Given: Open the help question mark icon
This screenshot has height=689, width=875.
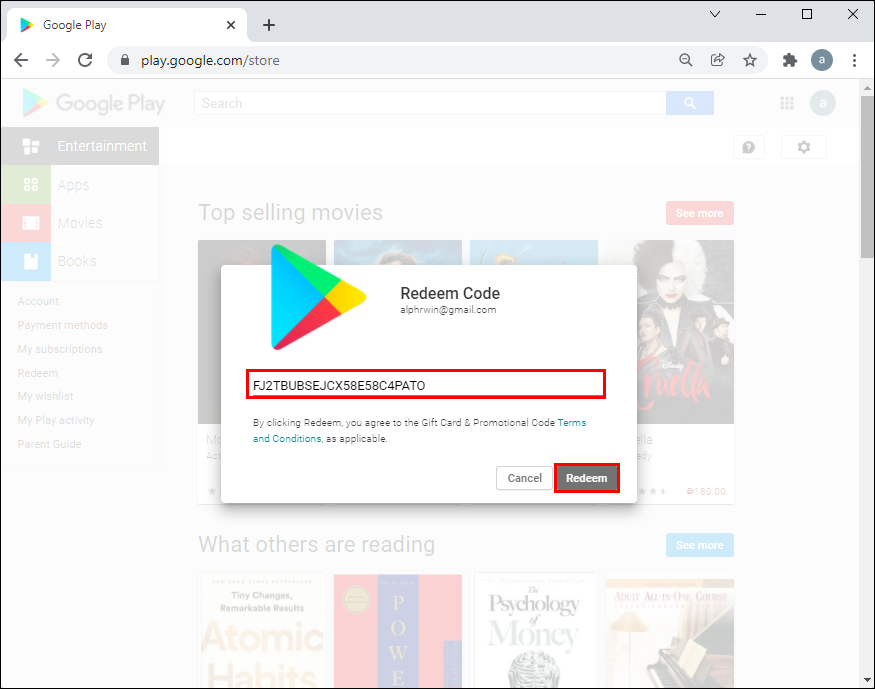Looking at the screenshot, I should [748, 147].
